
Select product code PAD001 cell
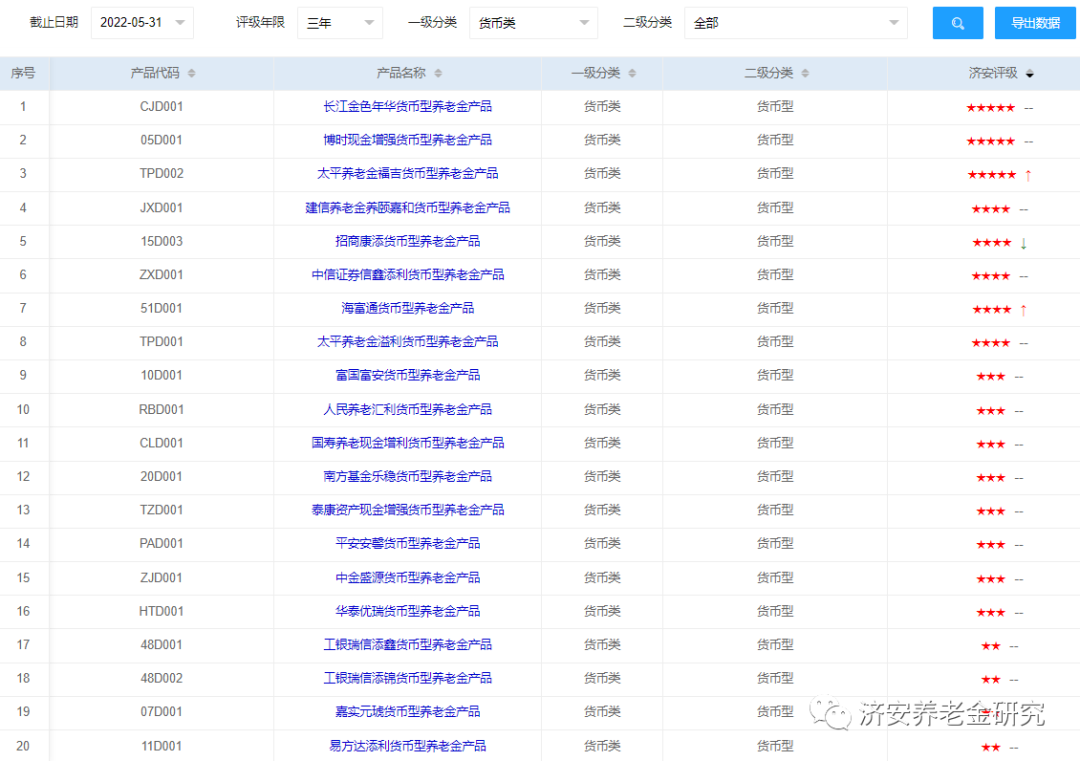point(162,543)
